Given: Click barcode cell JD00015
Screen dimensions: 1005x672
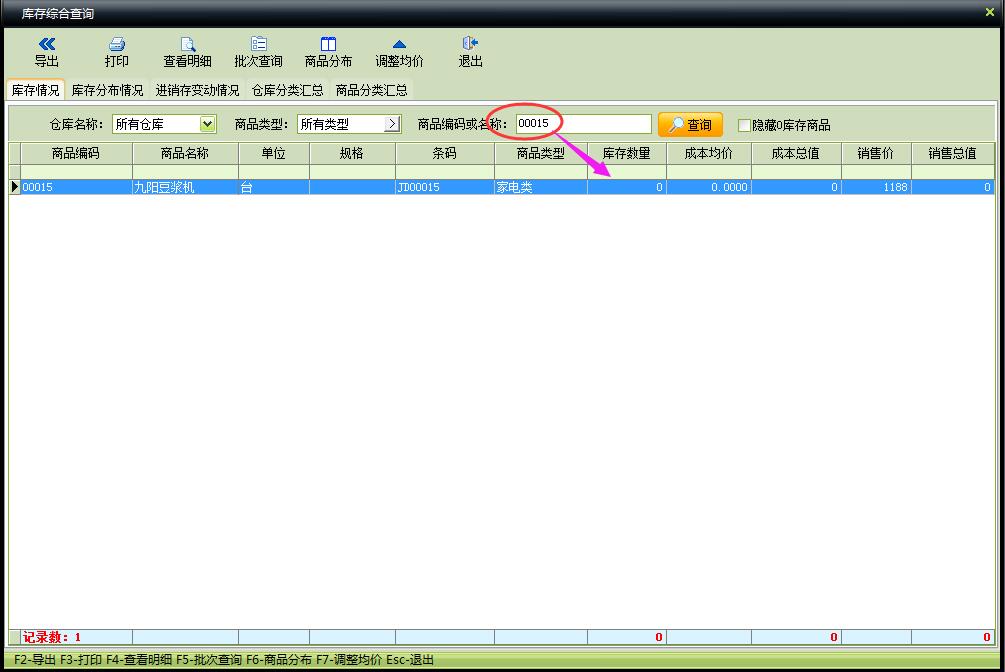Looking at the screenshot, I should [x=444, y=187].
